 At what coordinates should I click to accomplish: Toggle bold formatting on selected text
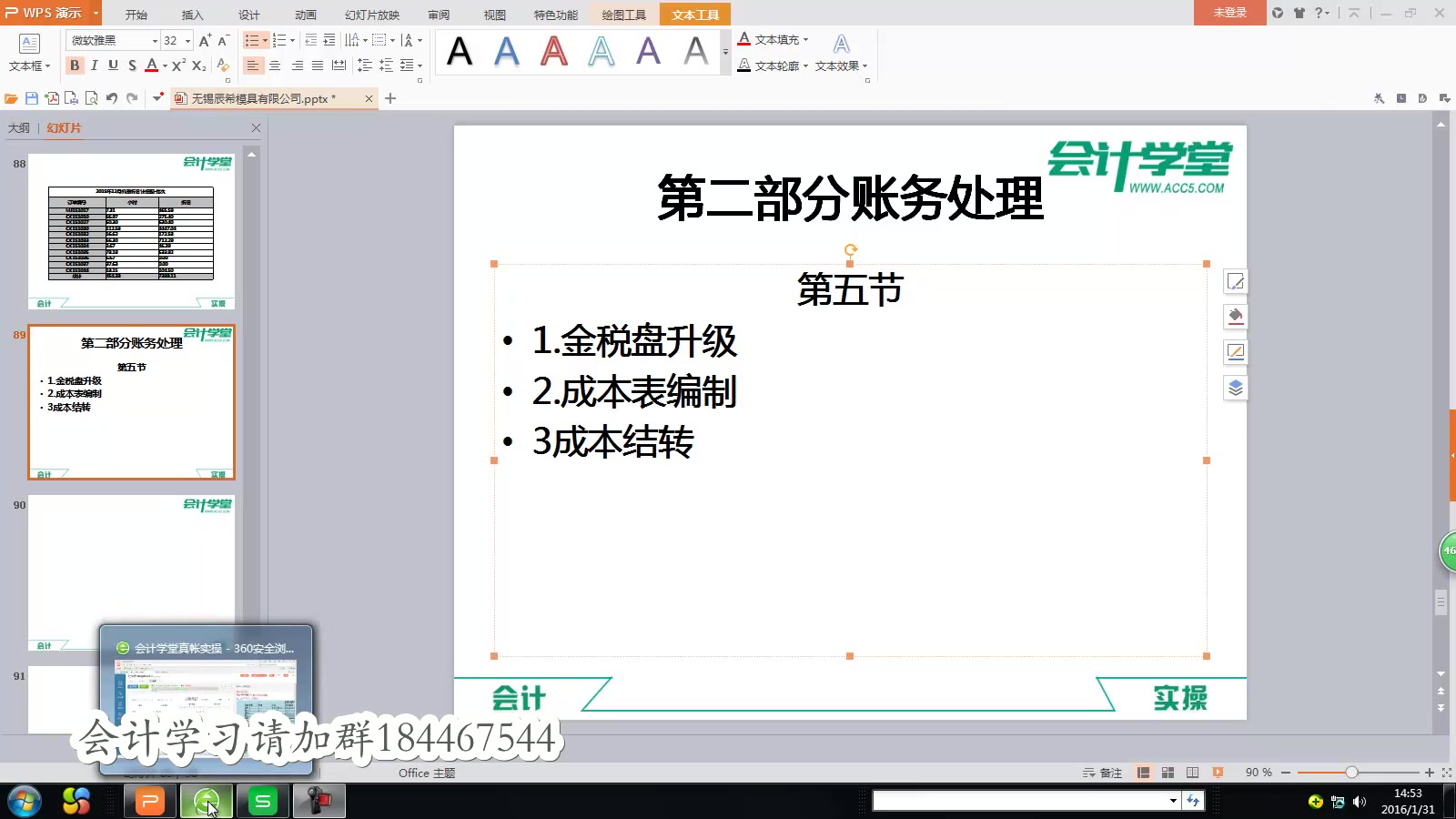click(75, 66)
